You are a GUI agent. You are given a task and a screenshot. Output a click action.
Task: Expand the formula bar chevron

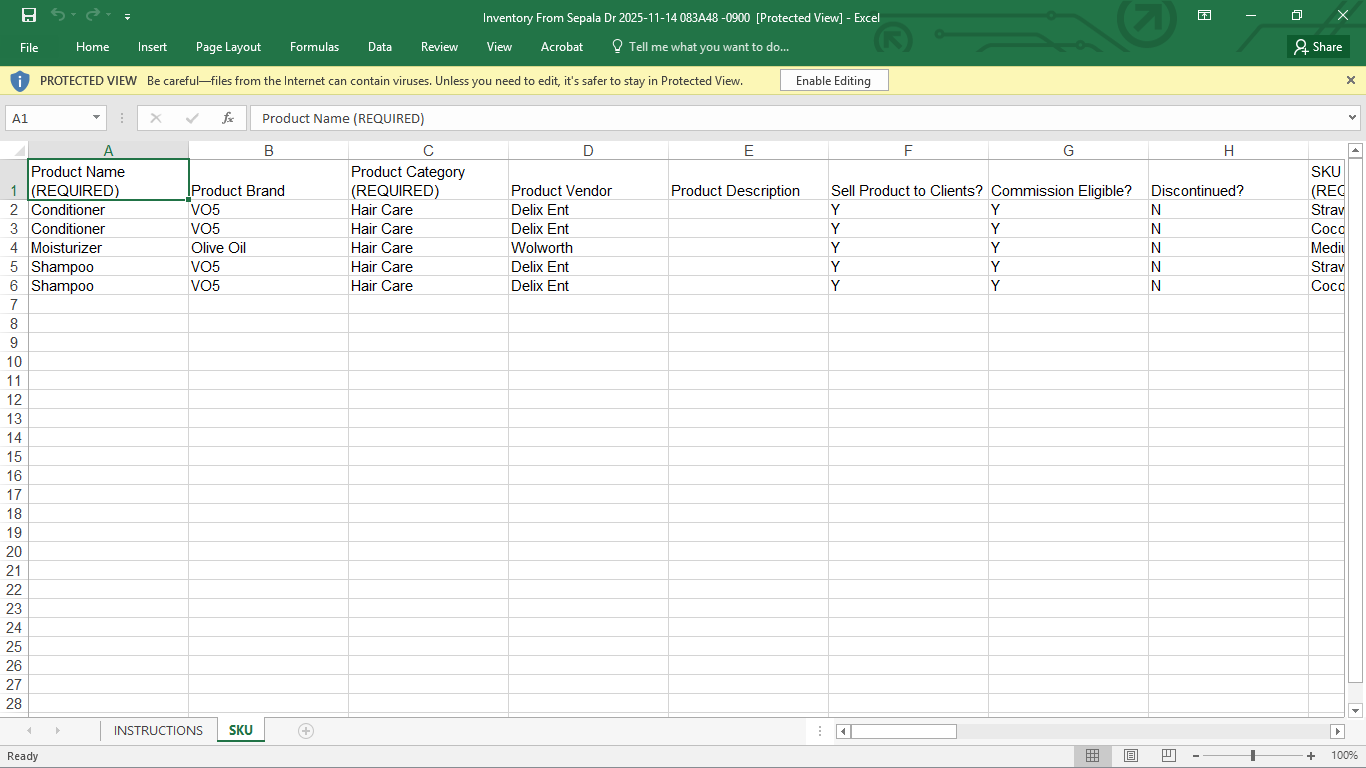[x=1353, y=118]
